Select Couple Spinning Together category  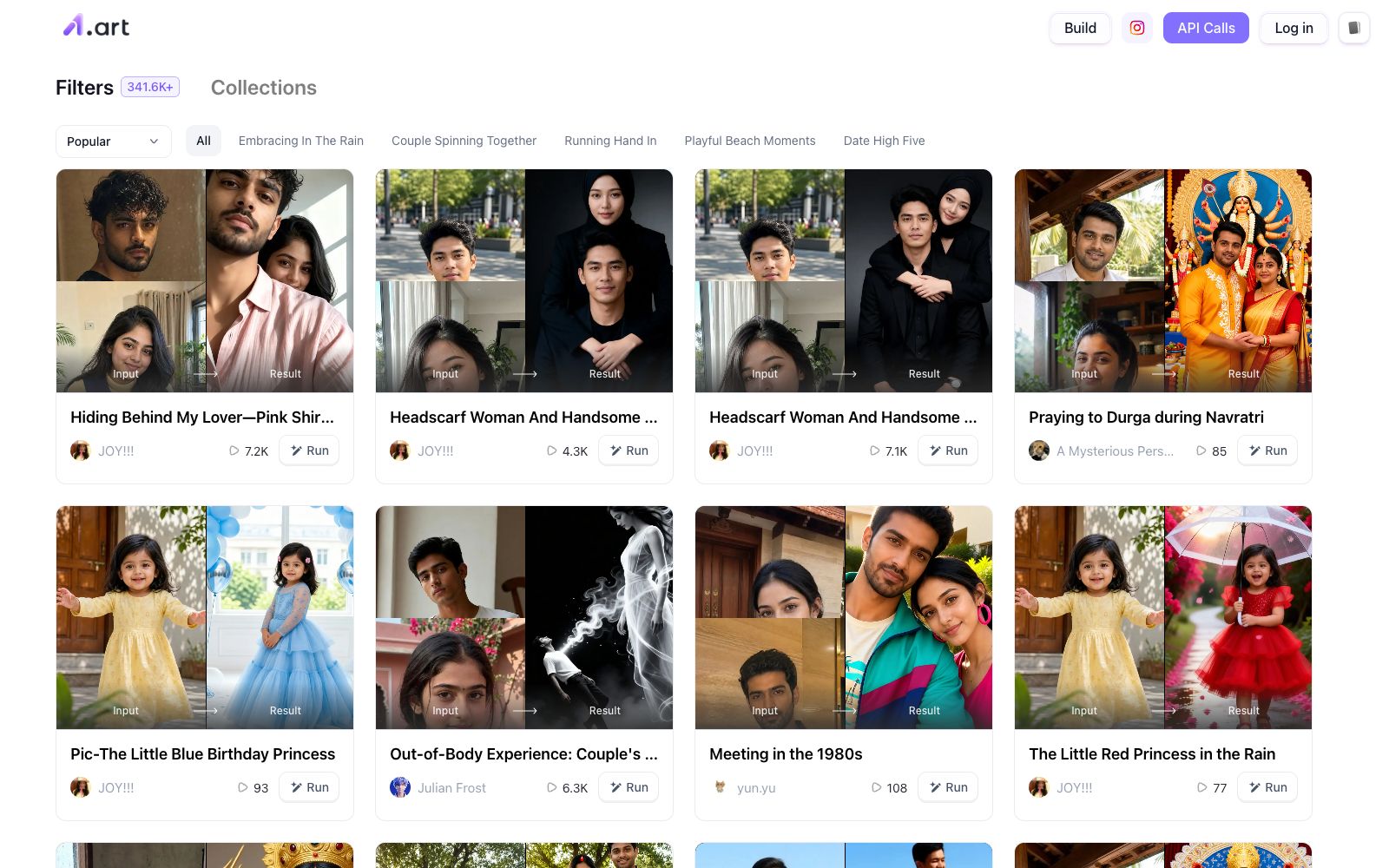pyautogui.click(x=464, y=141)
